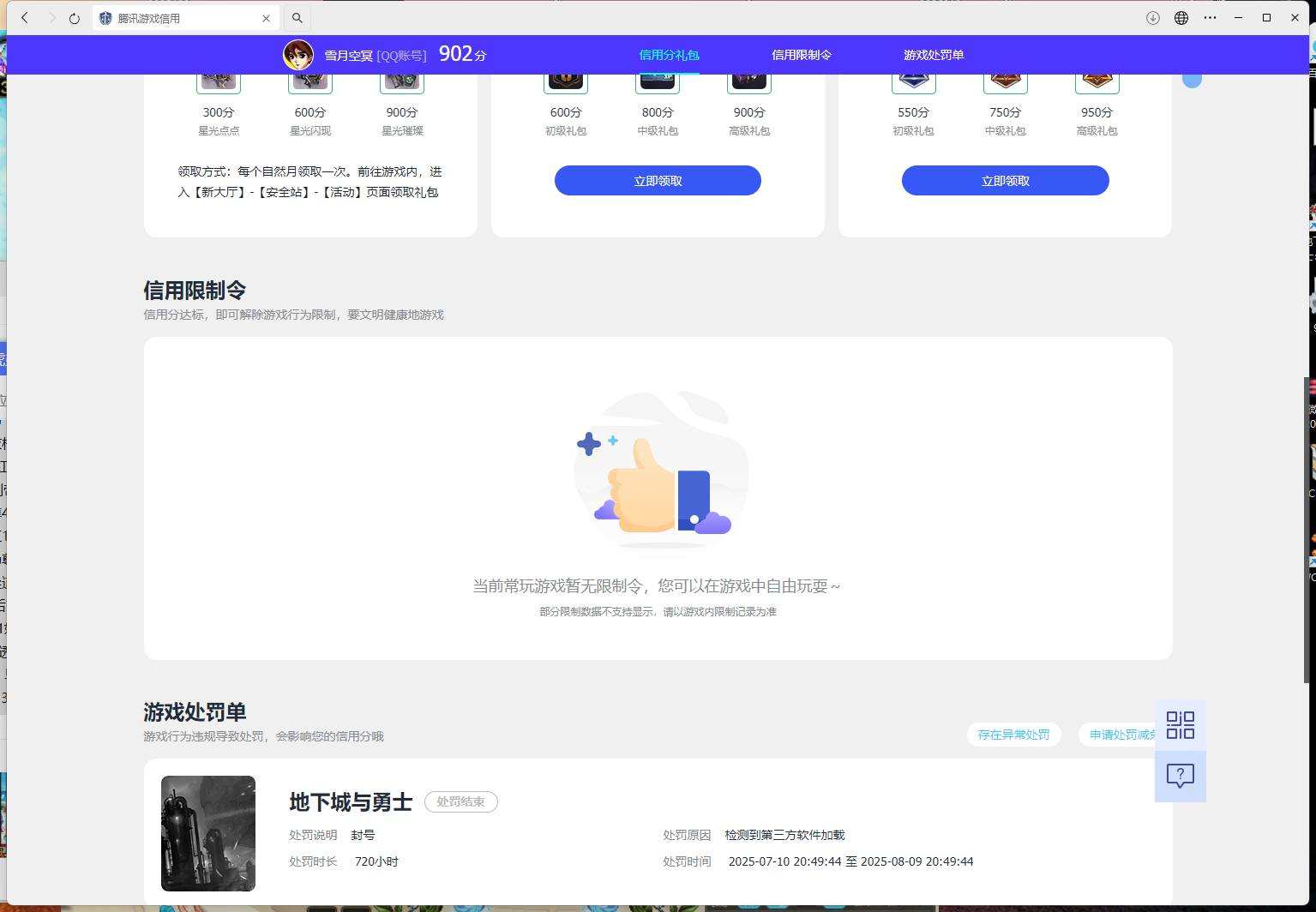Click the 地下城与勇士 game title
The image size is (1316, 912).
pos(351,801)
